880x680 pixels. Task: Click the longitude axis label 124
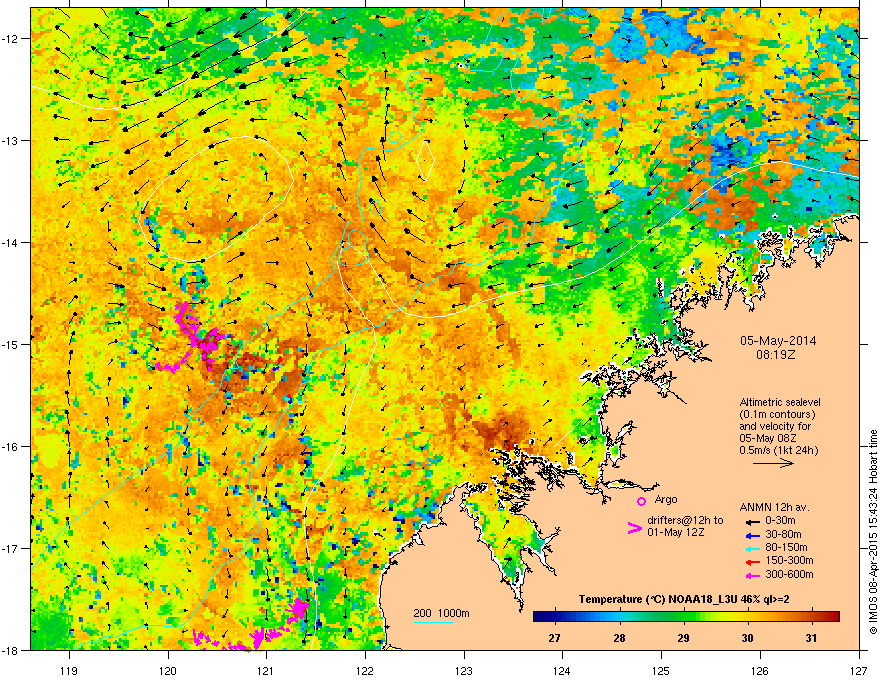562,670
